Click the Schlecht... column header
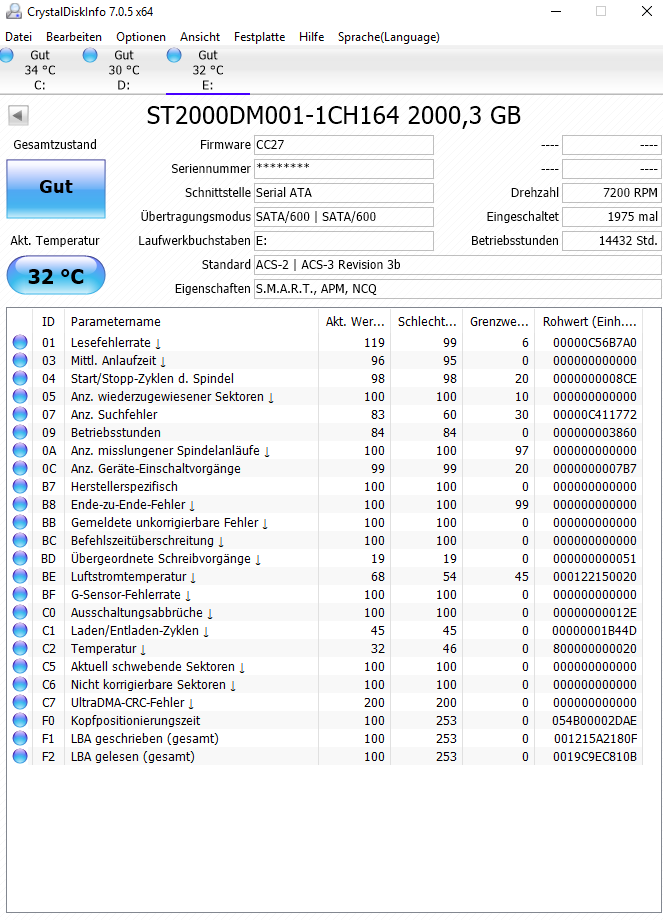The width and height of the screenshot is (663, 920). 427,322
